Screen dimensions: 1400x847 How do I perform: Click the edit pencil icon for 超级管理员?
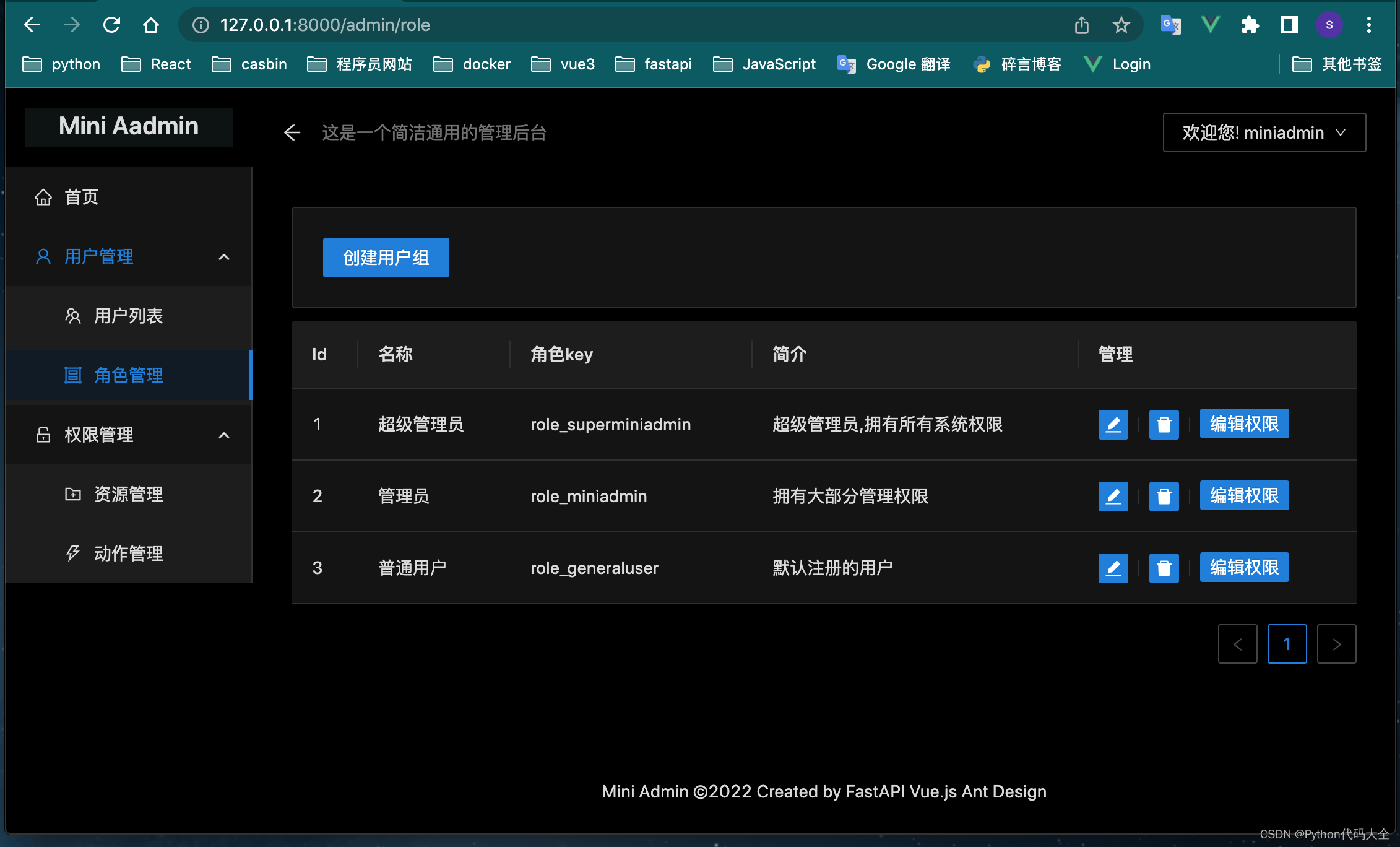[1113, 424]
